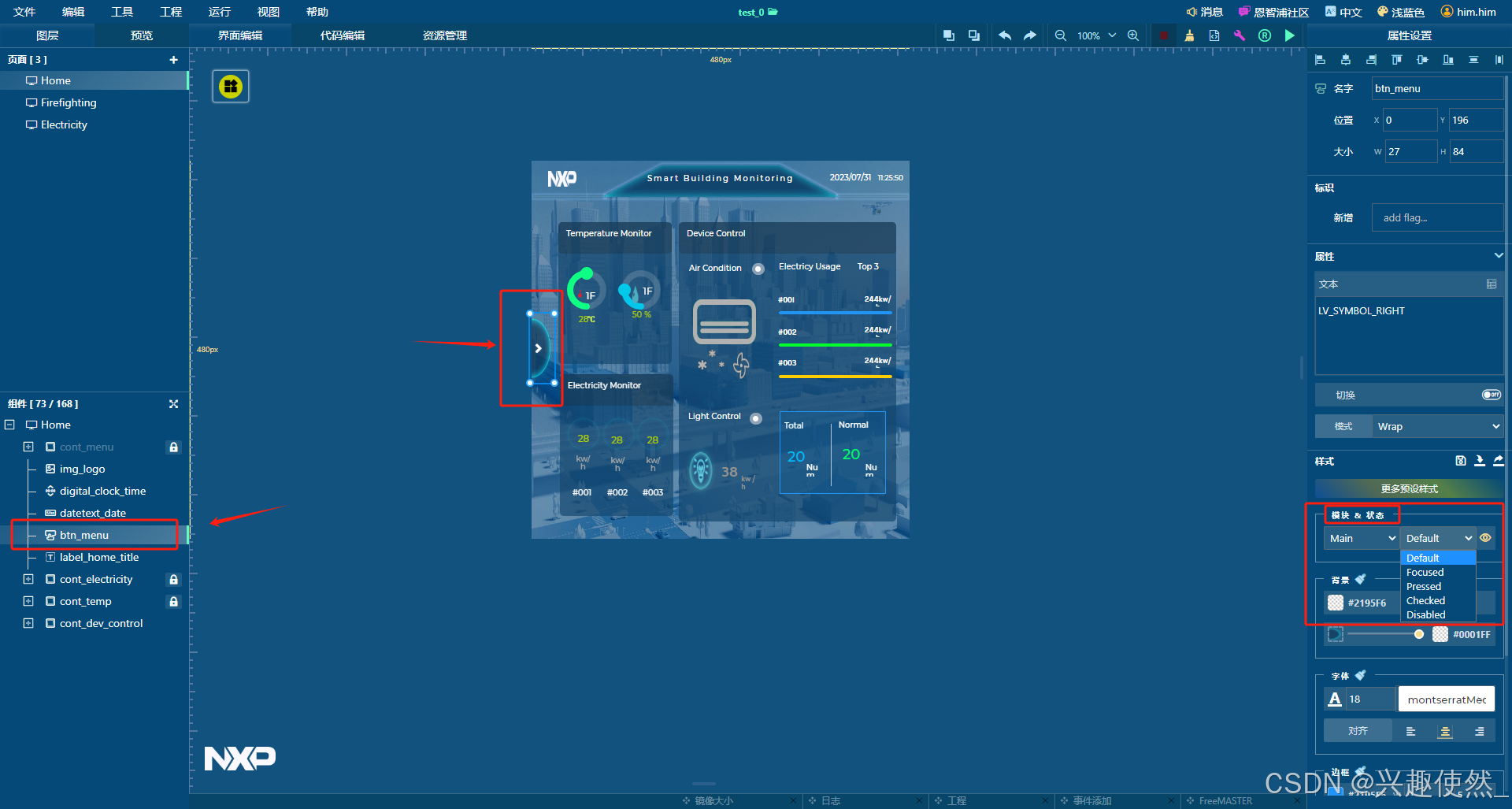Image resolution: width=1512 pixels, height=809 pixels.
Task: Open the Wrap mode dropdown
Action: 1437,426
